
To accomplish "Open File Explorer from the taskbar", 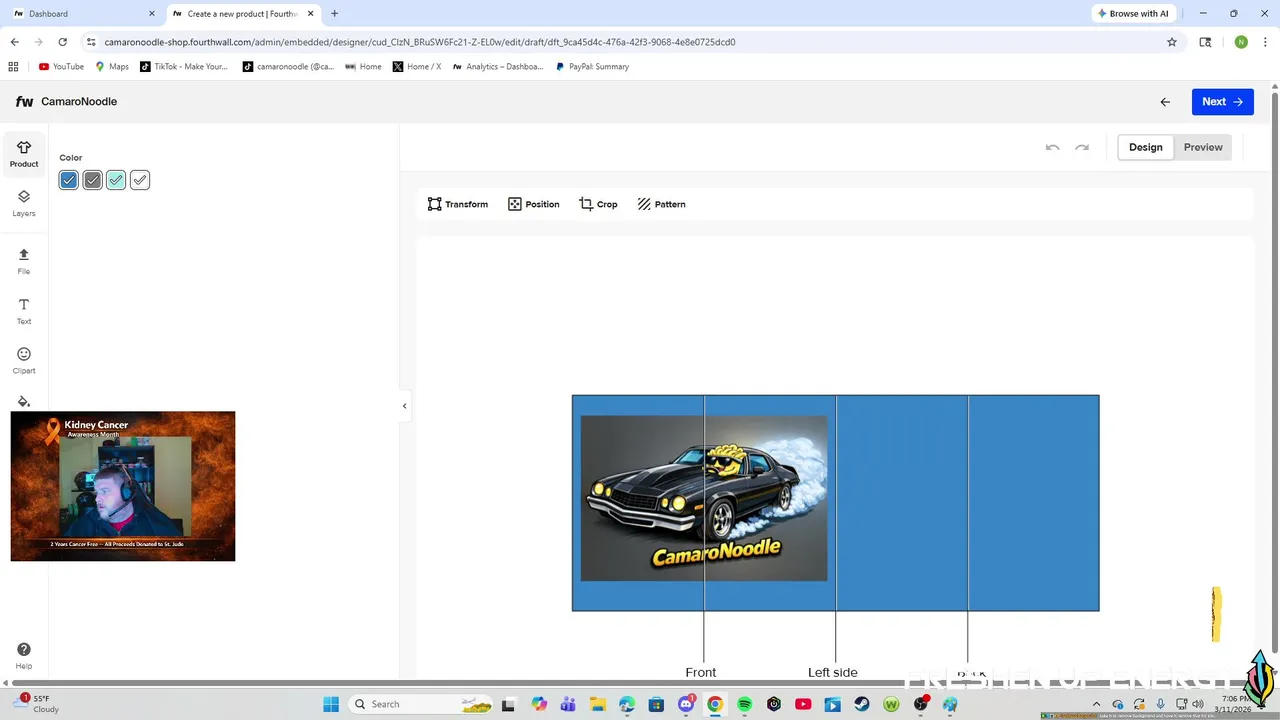I will pyautogui.click(x=598, y=704).
